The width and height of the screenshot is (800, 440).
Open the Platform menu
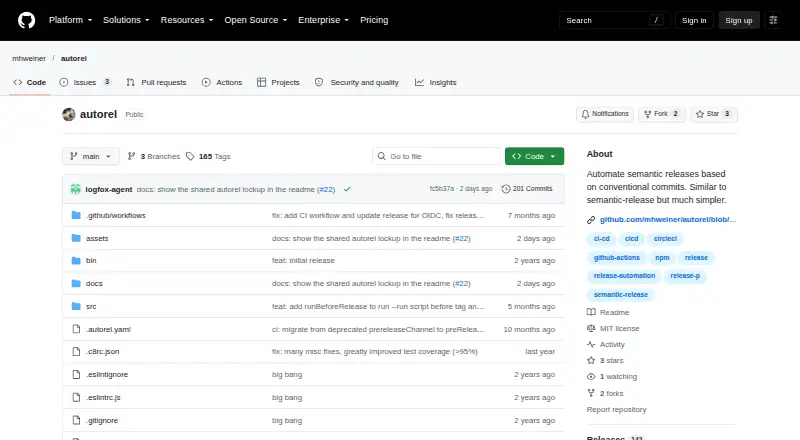point(70,20)
